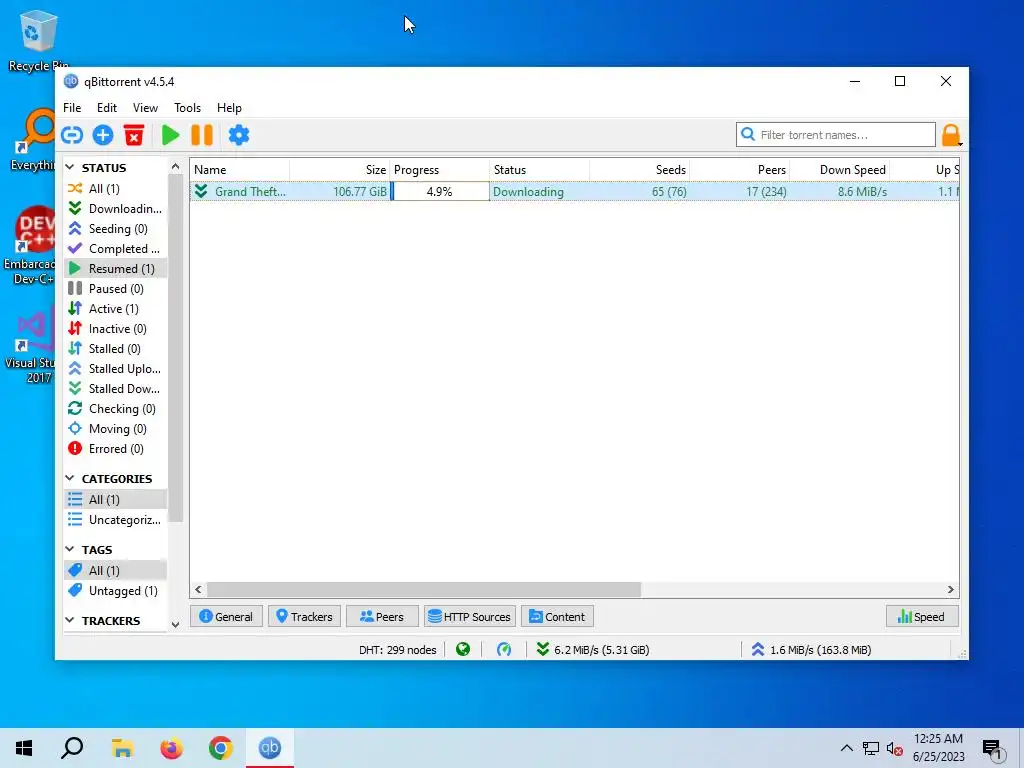The height and width of the screenshot is (768, 1024).
Task: Switch to the Peers tab
Action: tap(382, 616)
